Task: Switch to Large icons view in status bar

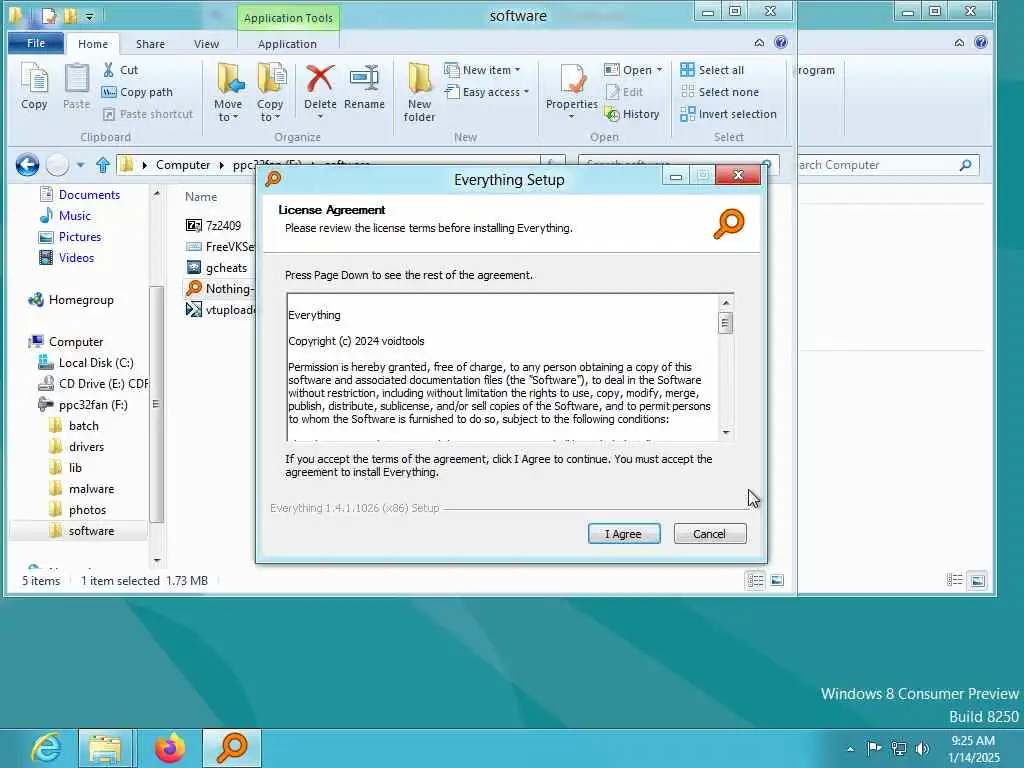Action: coord(777,580)
